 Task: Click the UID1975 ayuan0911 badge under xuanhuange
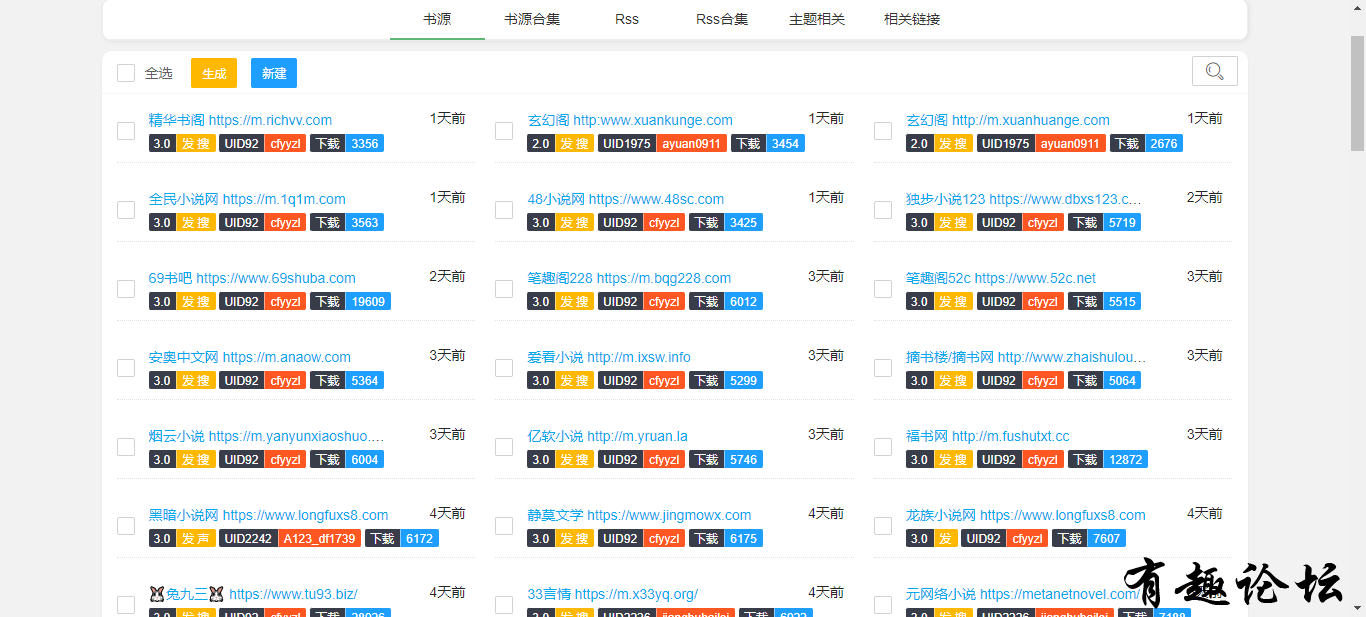point(1040,143)
